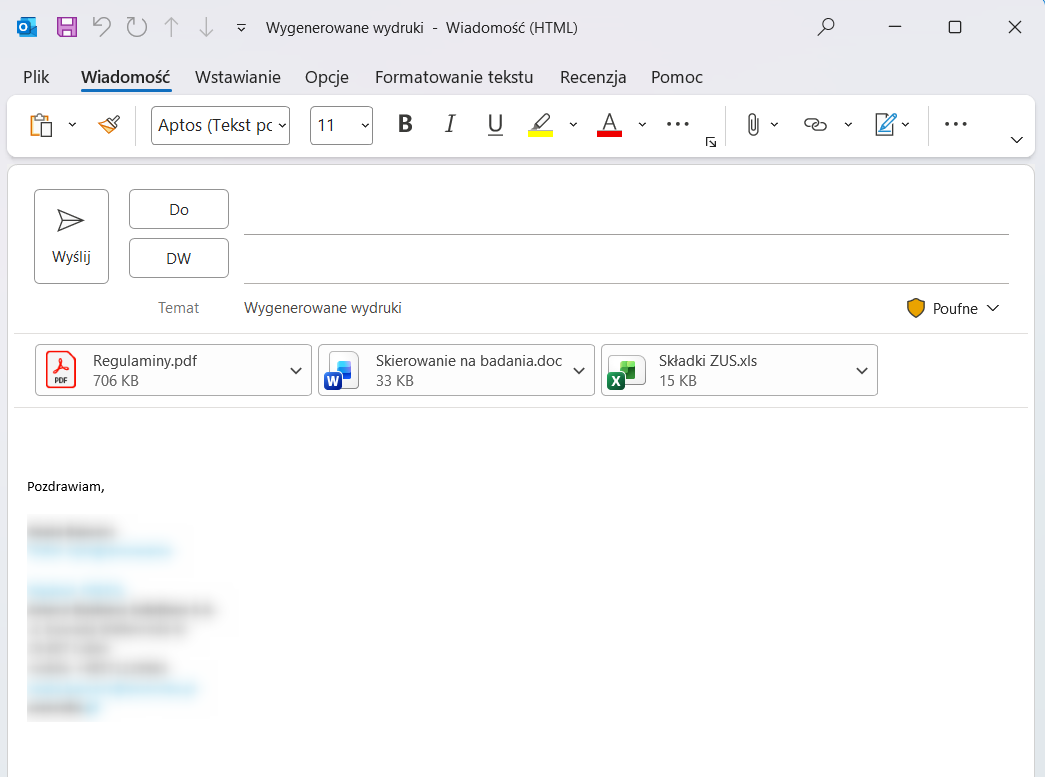Open the Recenzja tab
Viewport: 1045px width, 777px height.
click(x=593, y=77)
